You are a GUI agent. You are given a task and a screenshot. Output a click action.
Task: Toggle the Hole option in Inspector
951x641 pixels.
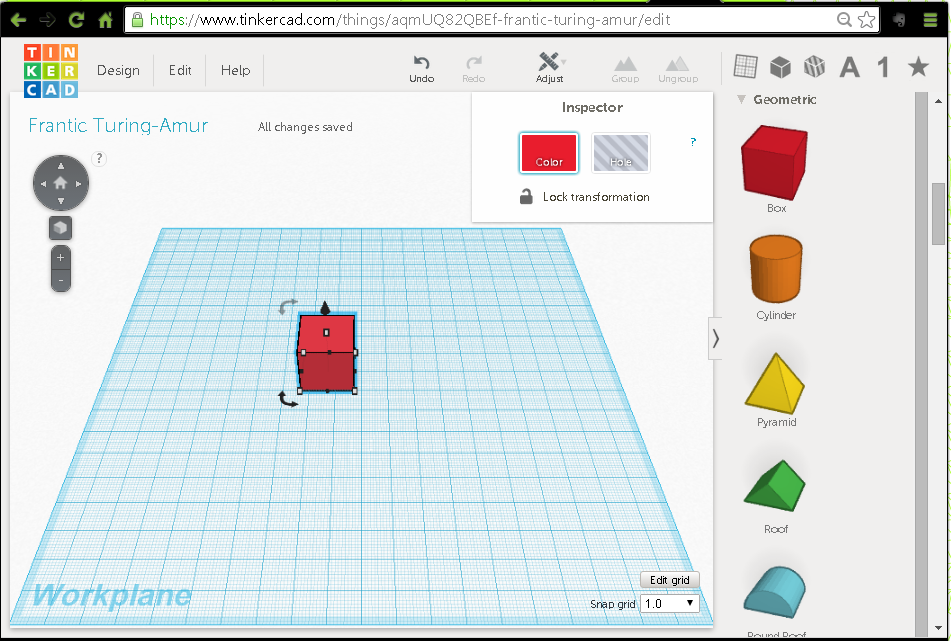[621, 153]
